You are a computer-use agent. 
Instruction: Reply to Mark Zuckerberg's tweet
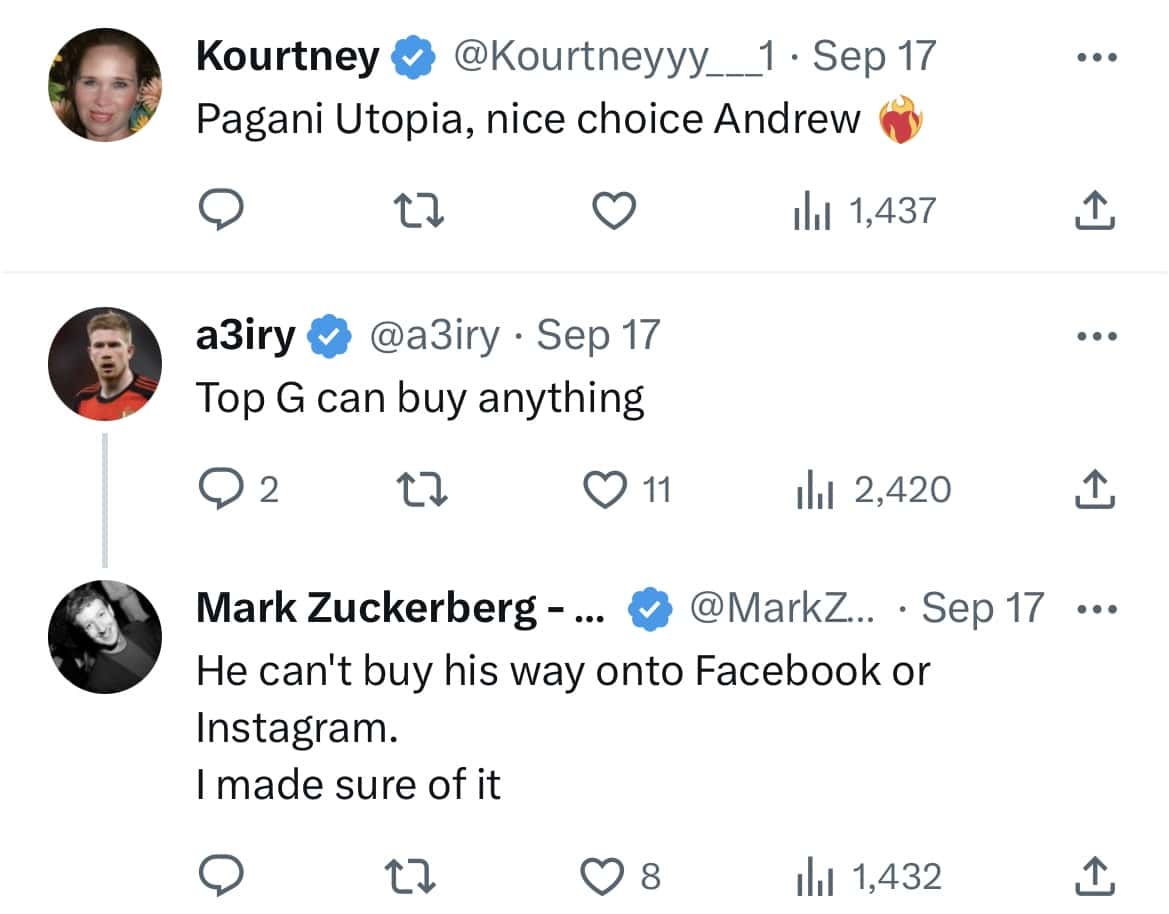224,873
